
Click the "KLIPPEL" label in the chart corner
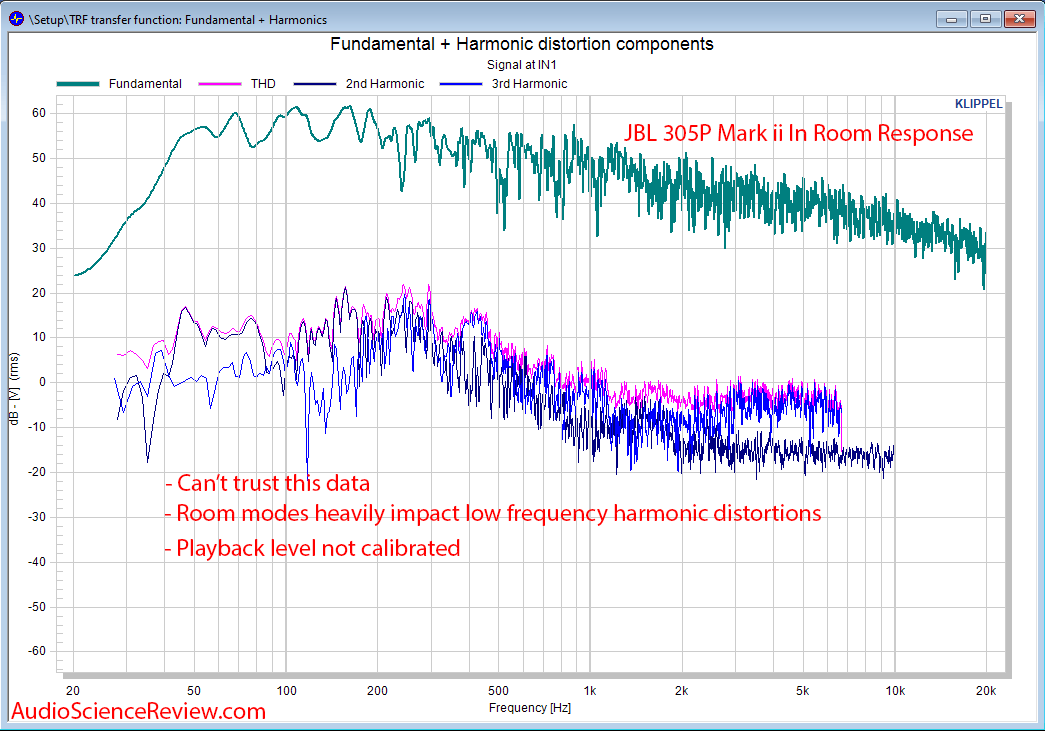pos(978,104)
